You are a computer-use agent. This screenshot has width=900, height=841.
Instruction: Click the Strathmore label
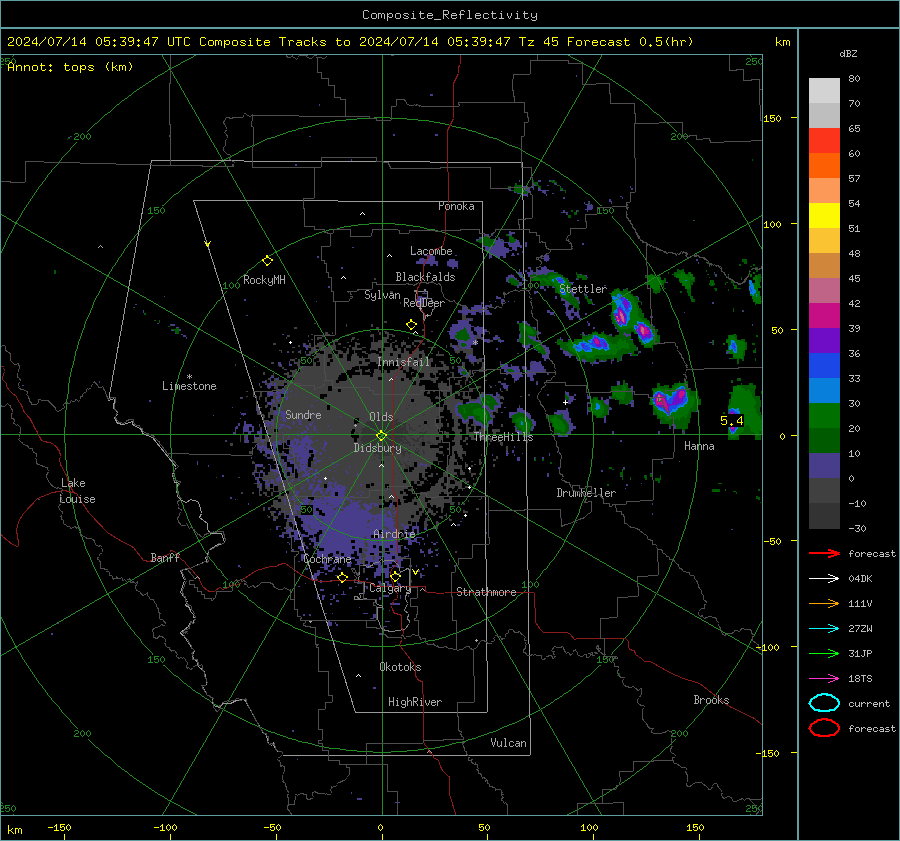(x=486, y=592)
